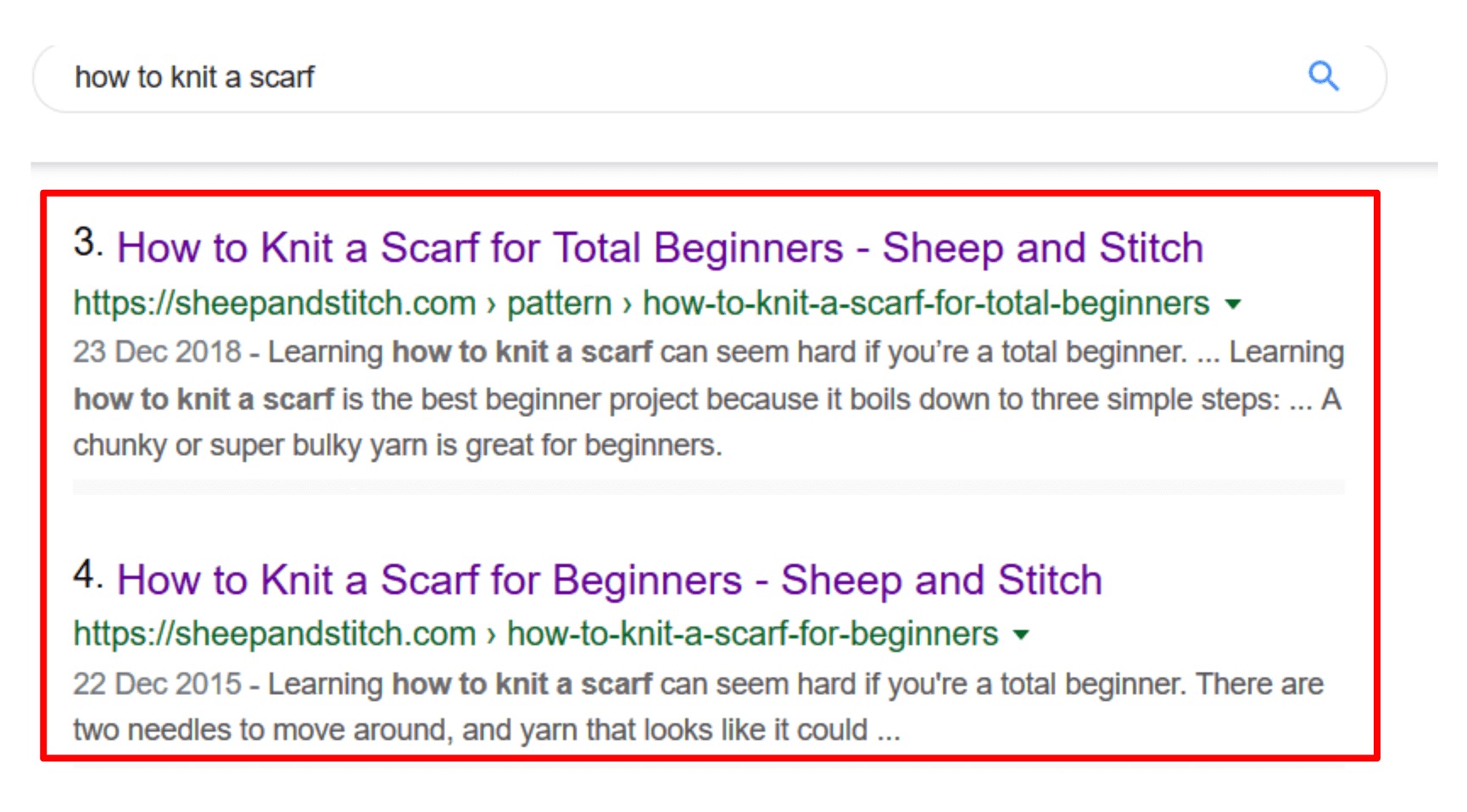
Task: Click the '22 Dec 2015' snippet date
Action: [157, 684]
